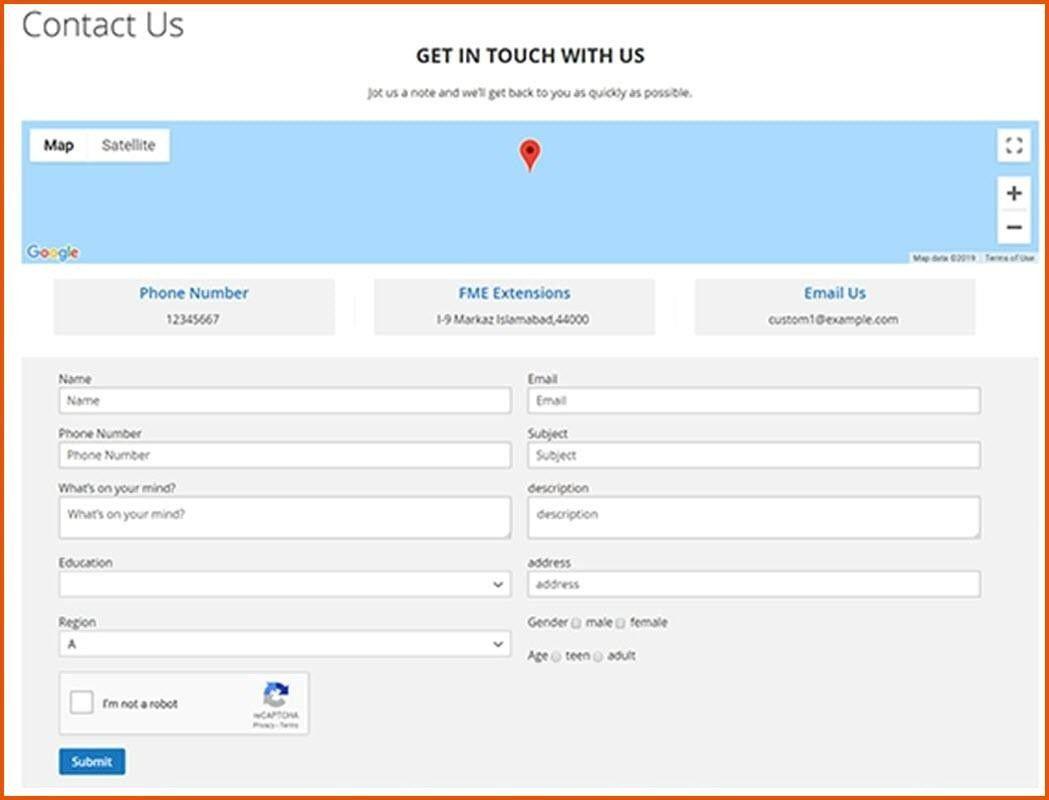Click into the Name input field
Viewport: 1049px width, 800px height.
point(284,401)
